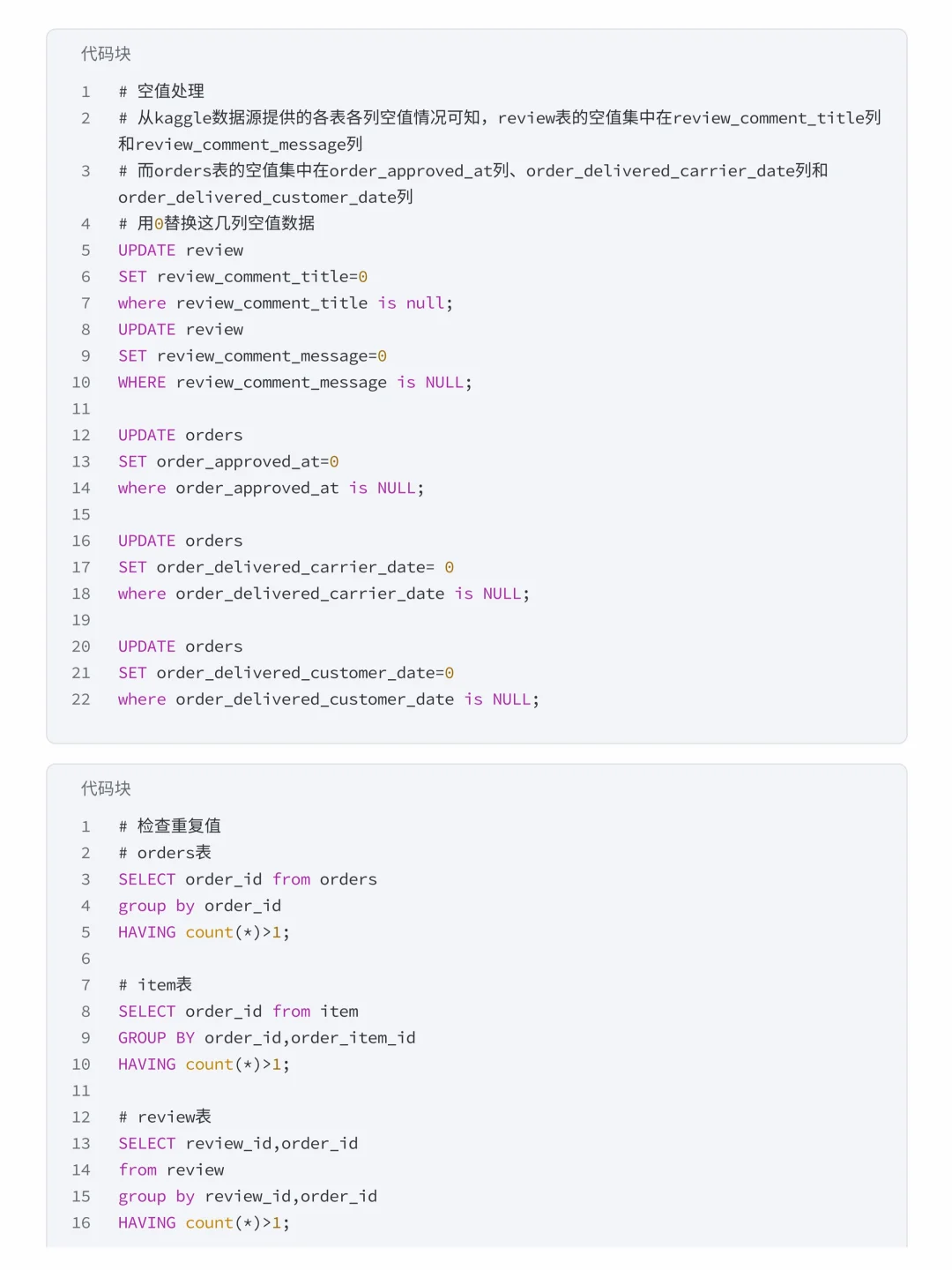Click 'GROUP BY order_id,order_item_id' line
The image size is (952, 1270).
point(267,1038)
